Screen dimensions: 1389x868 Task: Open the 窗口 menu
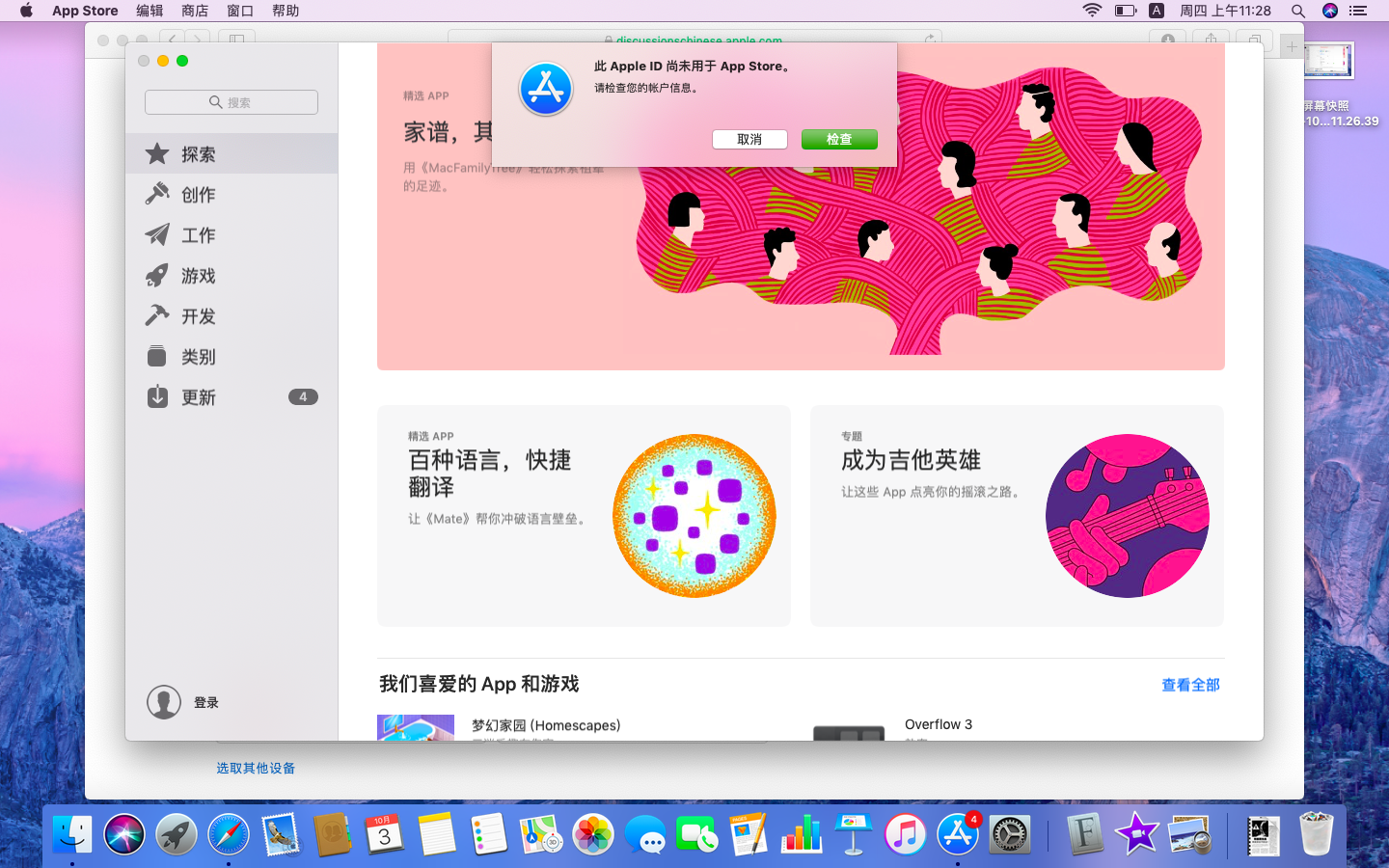(x=240, y=11)
